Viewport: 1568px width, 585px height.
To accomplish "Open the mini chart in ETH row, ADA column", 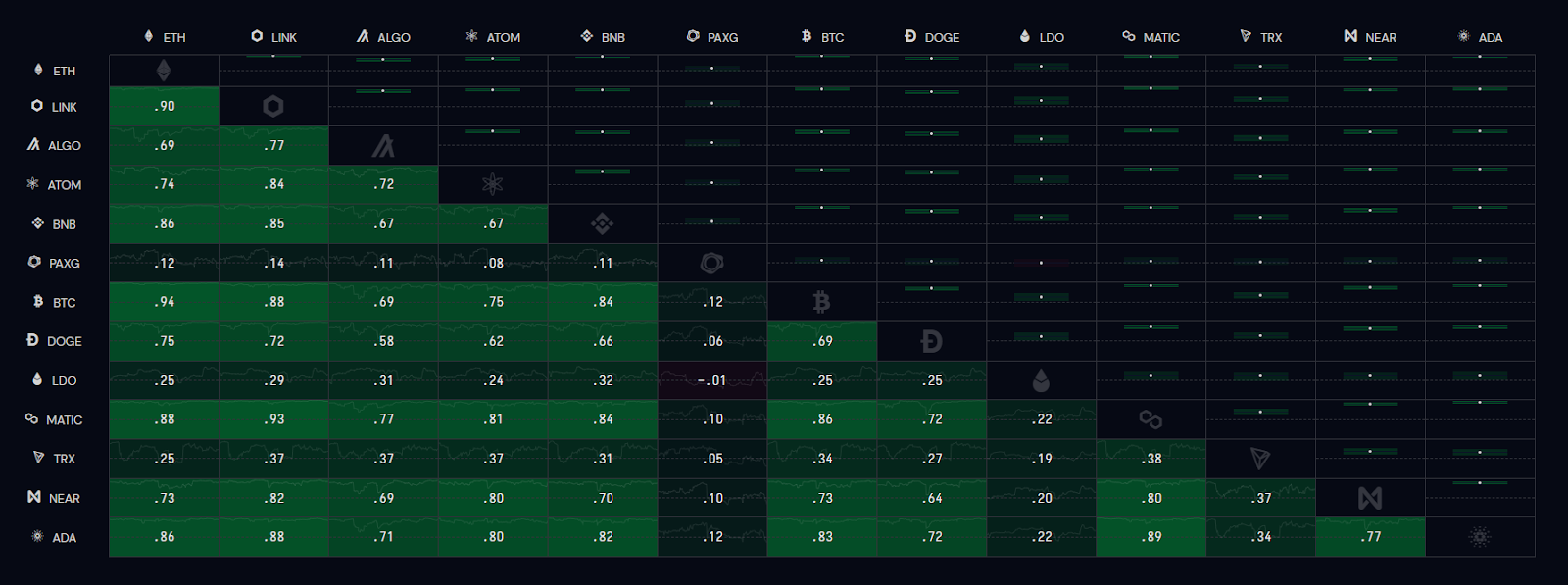I will [x=1480, y=71].
